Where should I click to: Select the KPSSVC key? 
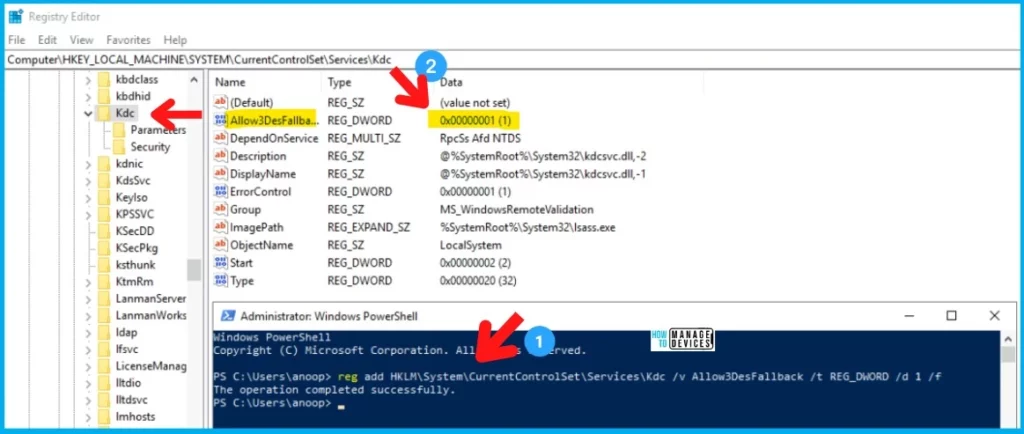[x=135, y=215]
